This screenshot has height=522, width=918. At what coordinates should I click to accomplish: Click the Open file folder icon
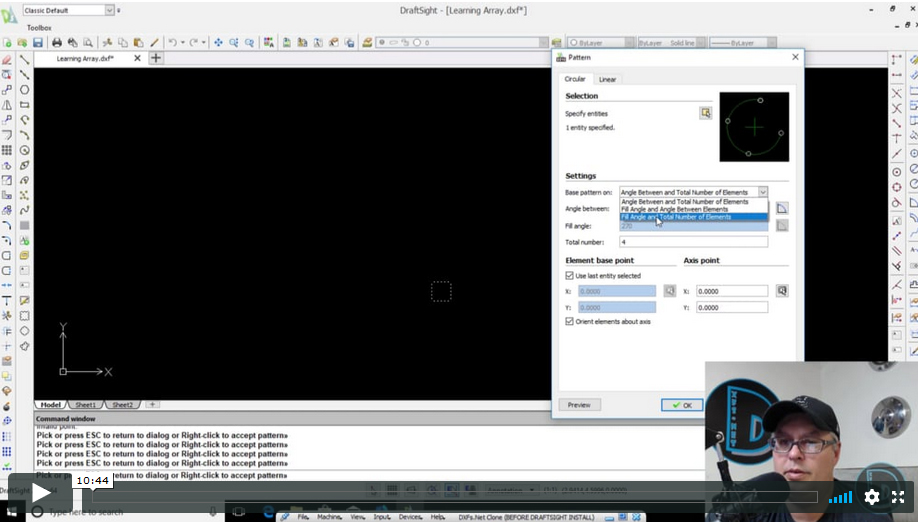coord(22,43)
